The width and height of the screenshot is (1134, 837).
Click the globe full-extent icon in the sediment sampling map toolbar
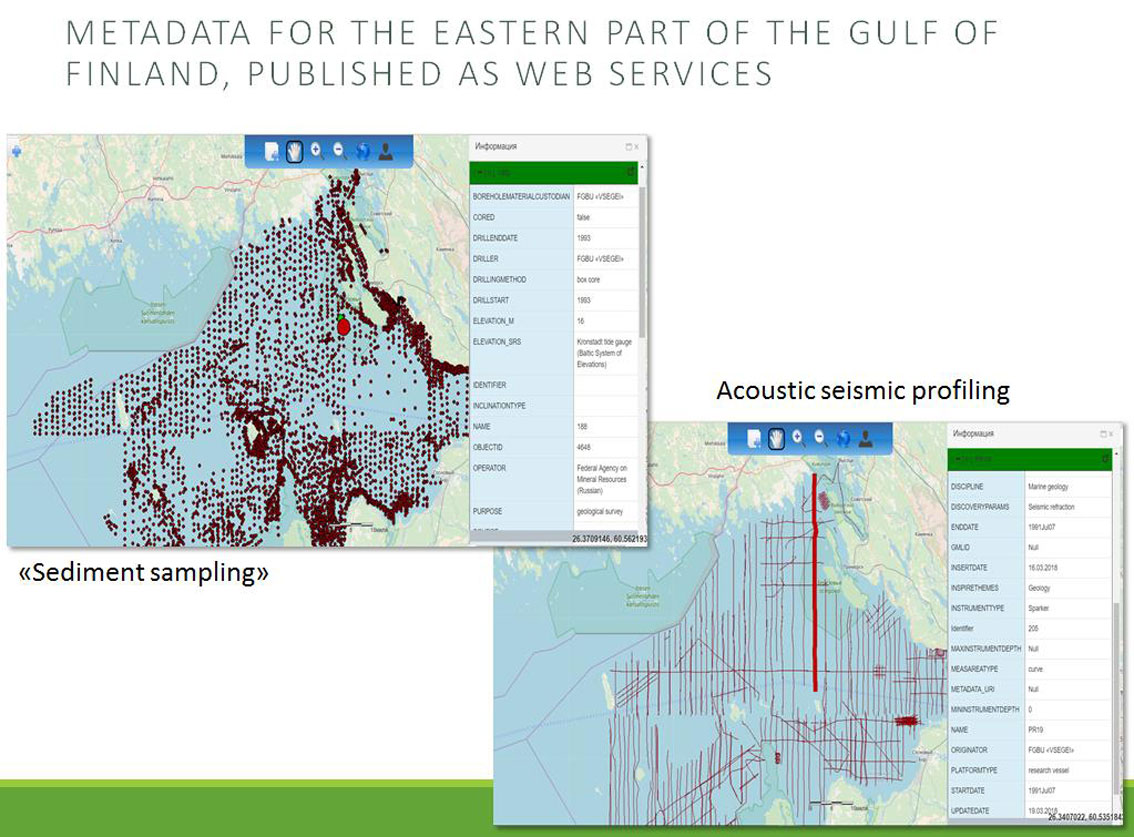tap(363, 151)
